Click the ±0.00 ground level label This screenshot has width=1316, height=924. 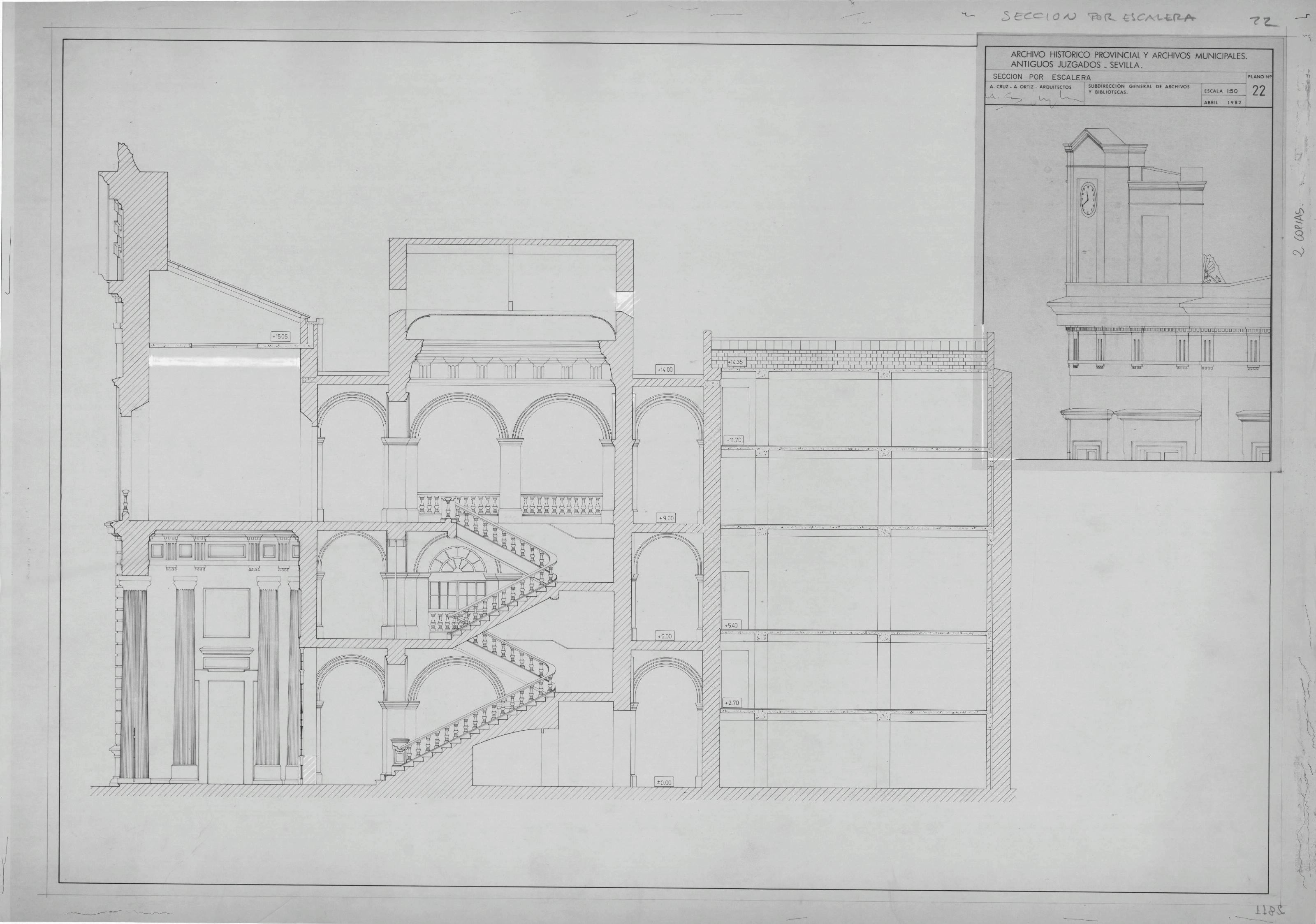[x=665, y=782]
